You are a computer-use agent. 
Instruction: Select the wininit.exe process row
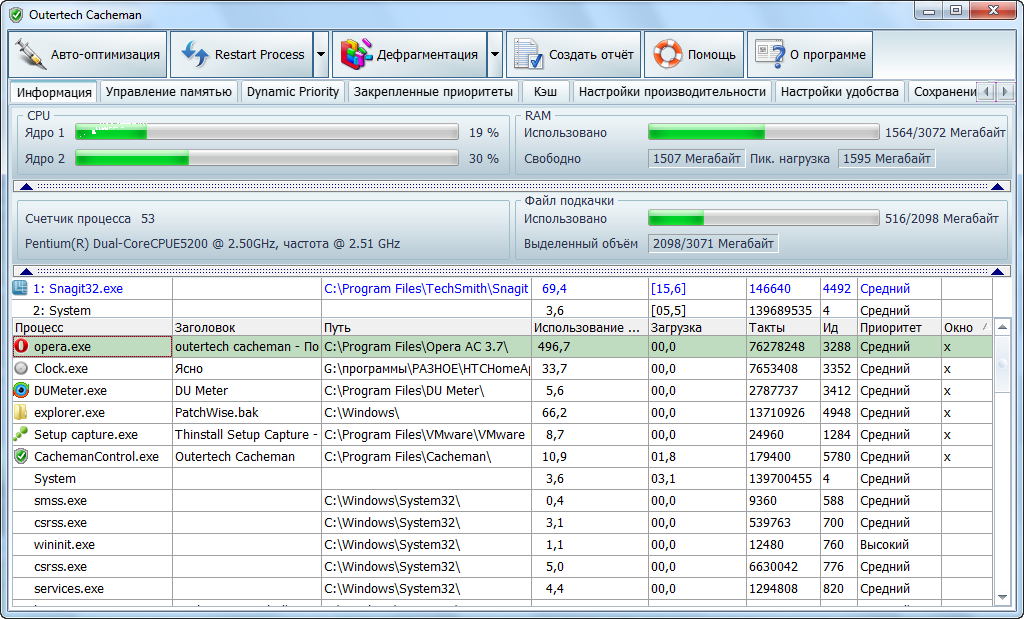502,545
